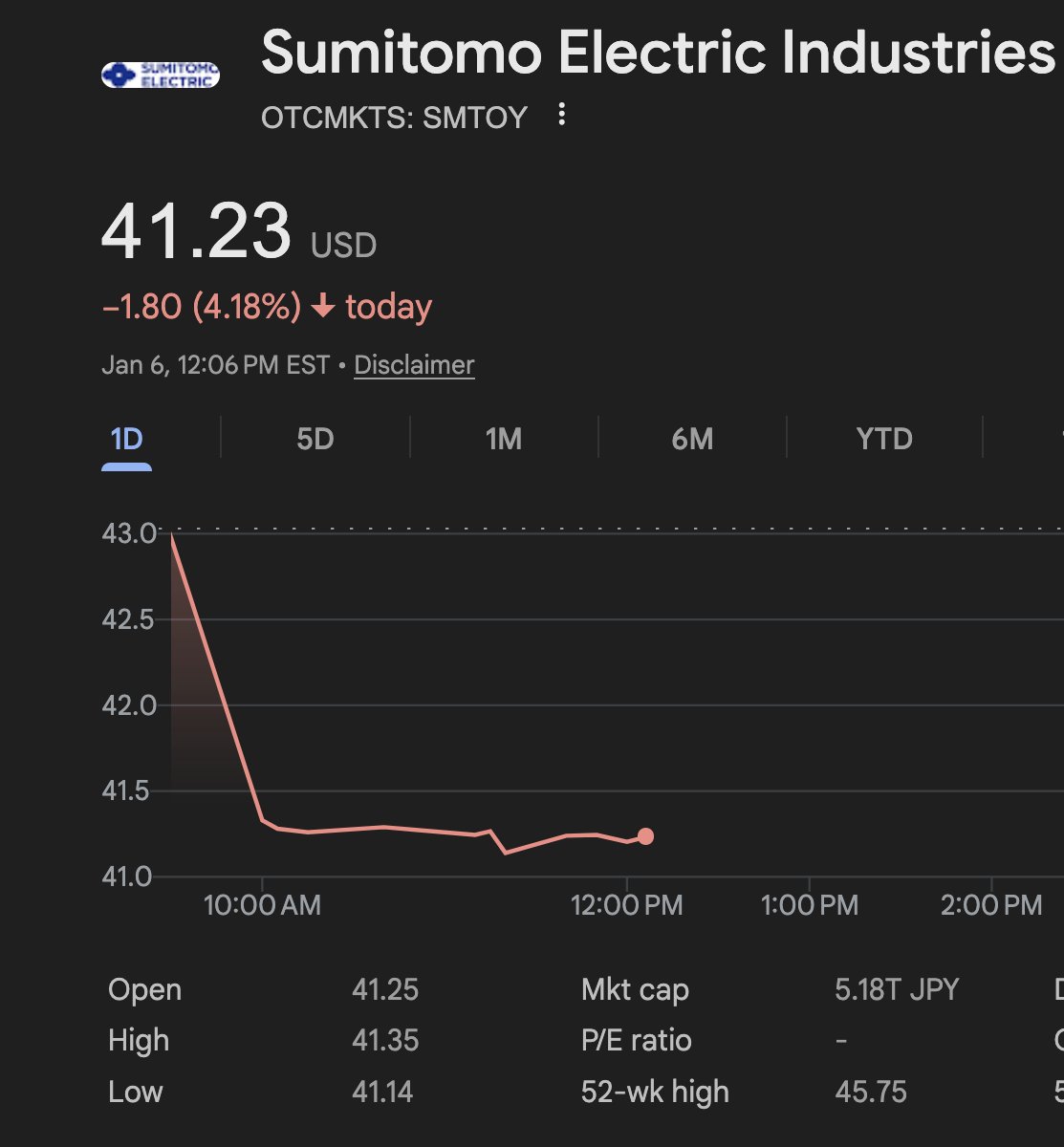The width and height of the screenshot is (1064, 1147).
Task: Click the 1:00 PM time axis label
Action: click(x=809, y=905)
